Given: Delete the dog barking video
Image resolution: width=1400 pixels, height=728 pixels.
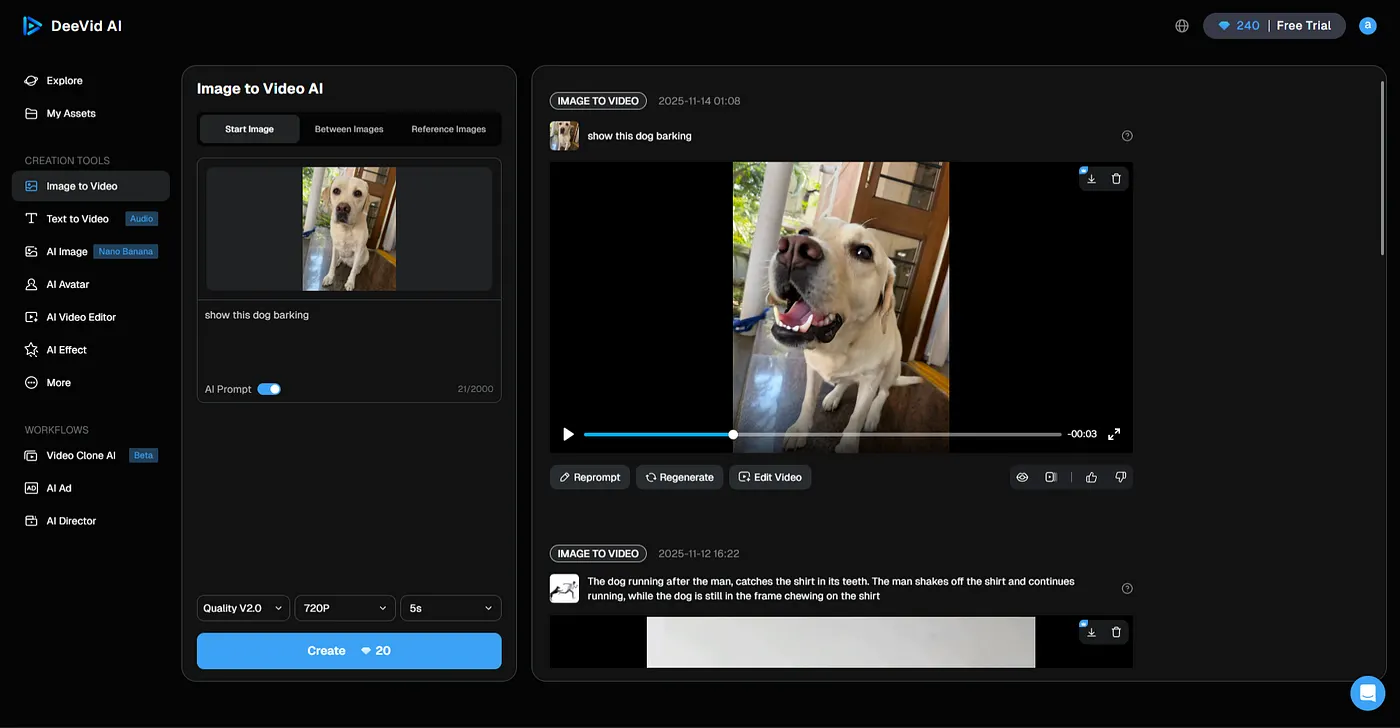Looking at the screenshot, I should pyautogui.click(x=1116, y=179).
